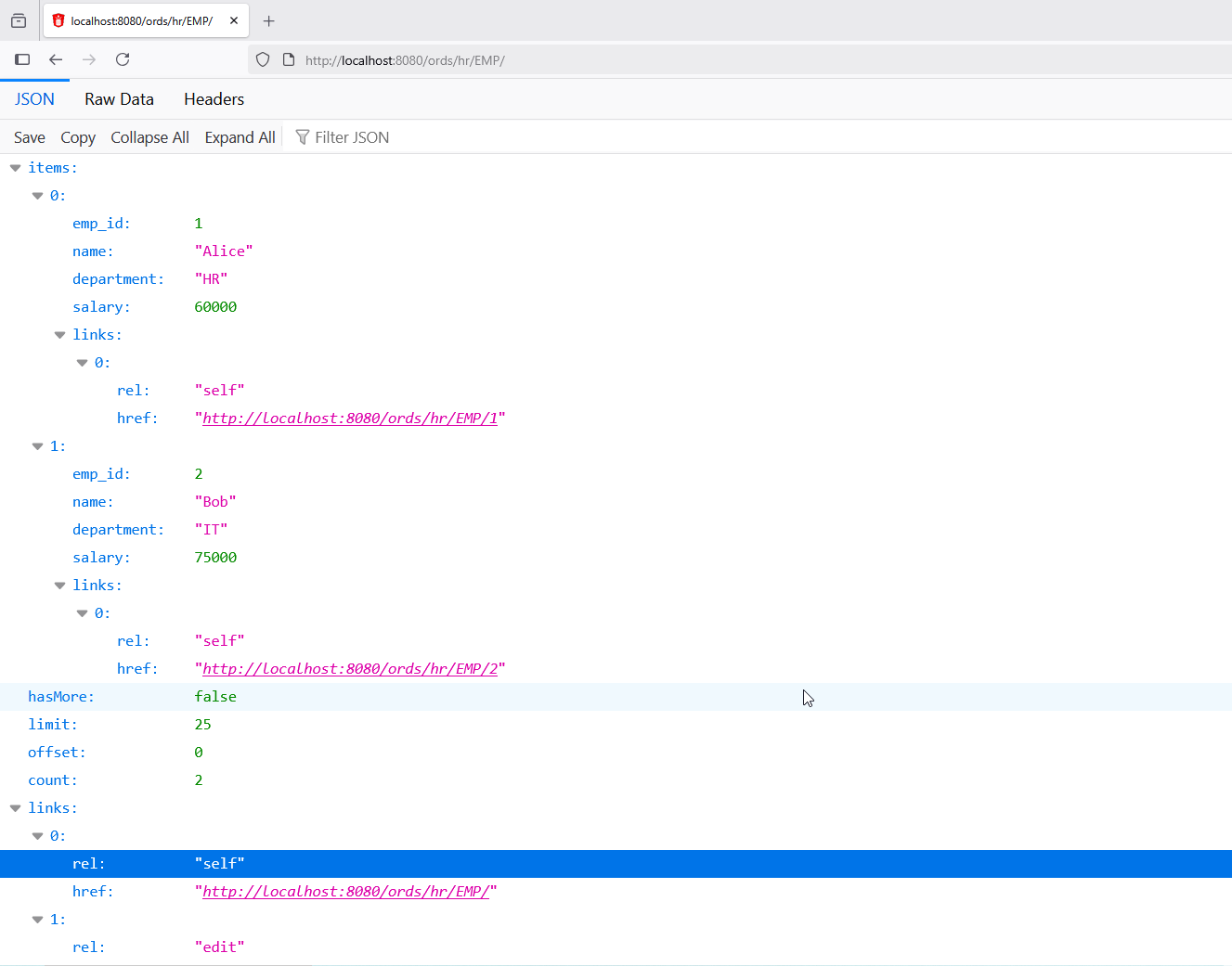This screenshot has width=1232, height=966.
Task: Select the department "HR" row
Action: point(616,279)
